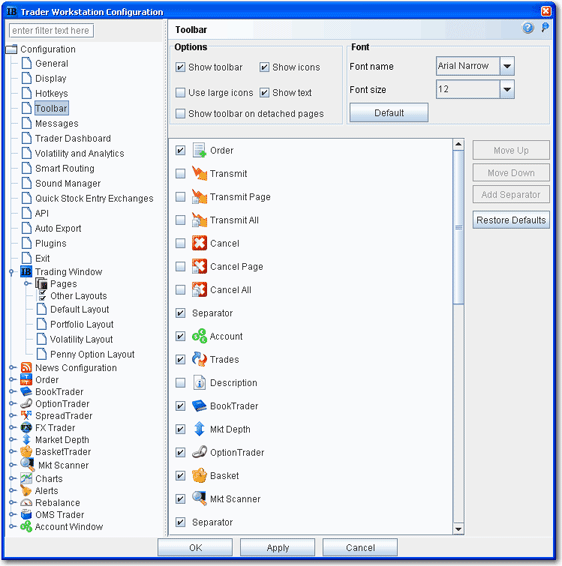This screenshot has width=562, height=566.
Task: Click the Account green coins icon in list
Action: coord(199,336)
